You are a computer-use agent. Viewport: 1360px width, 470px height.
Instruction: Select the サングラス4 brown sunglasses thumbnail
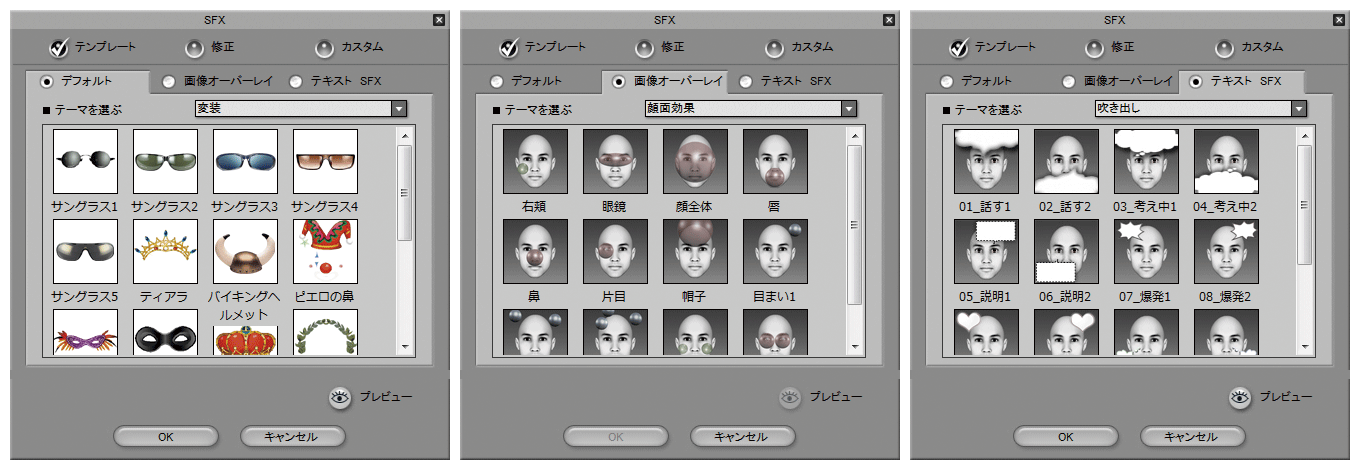[325, 162]
